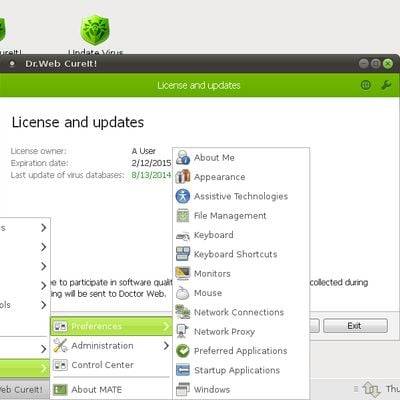Select About MATE menu entry

(111, 389)
